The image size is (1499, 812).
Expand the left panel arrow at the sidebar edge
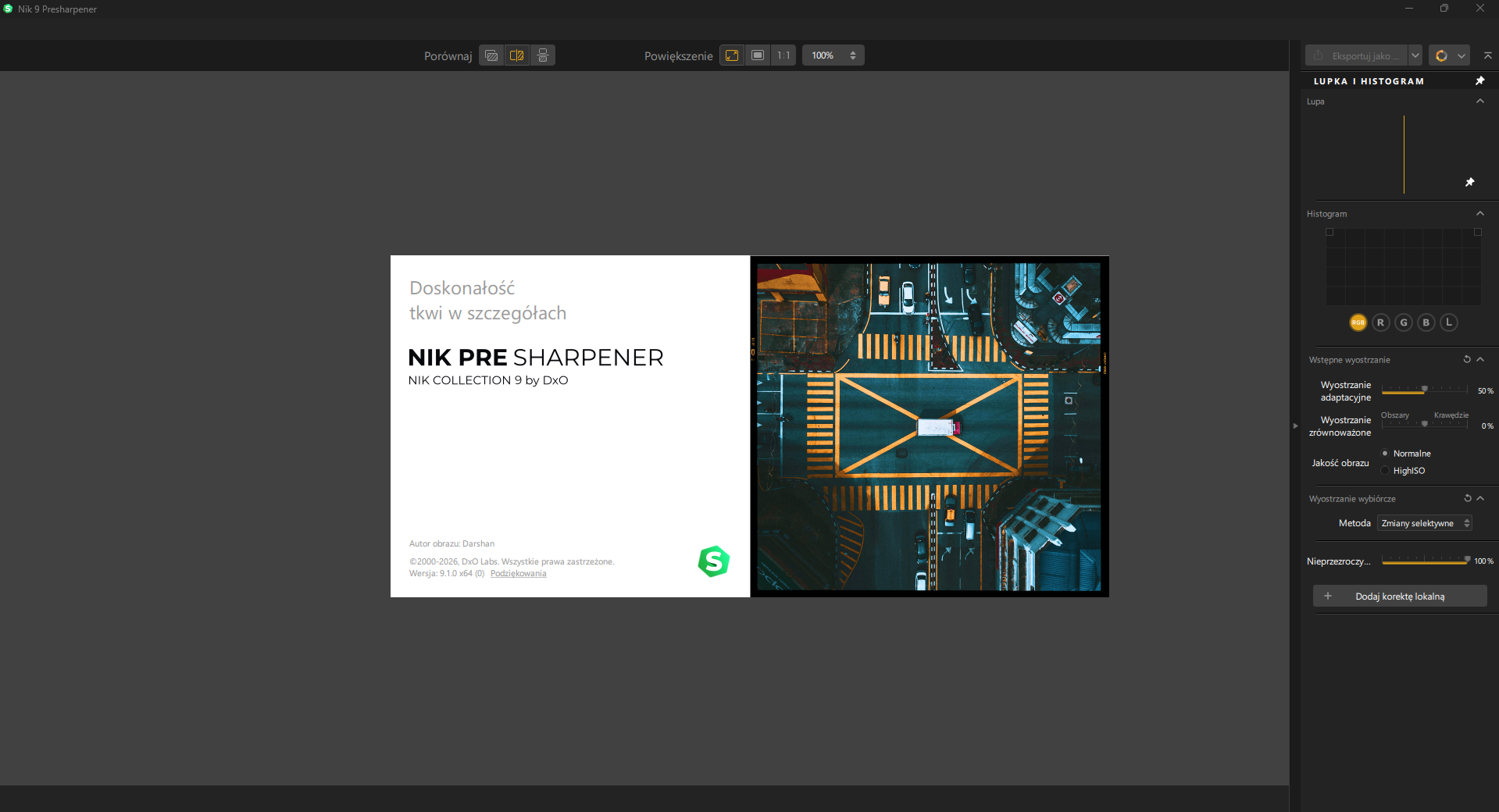[1295, 426]
